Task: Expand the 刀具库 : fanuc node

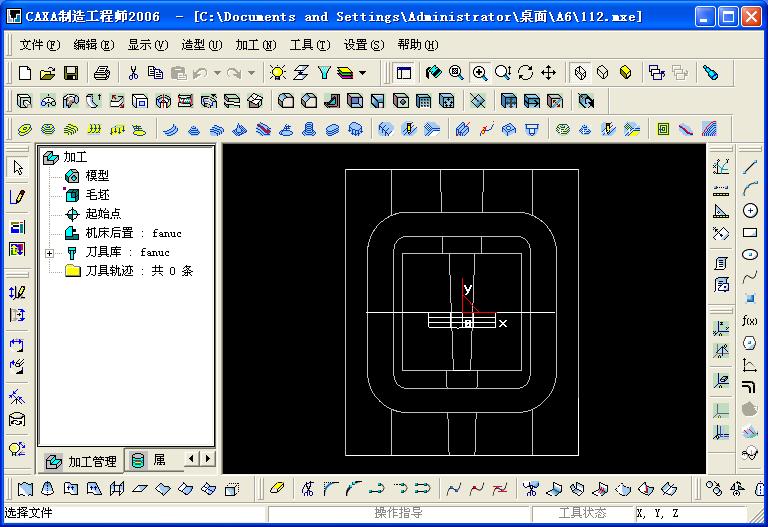Action: pos(49,253)
